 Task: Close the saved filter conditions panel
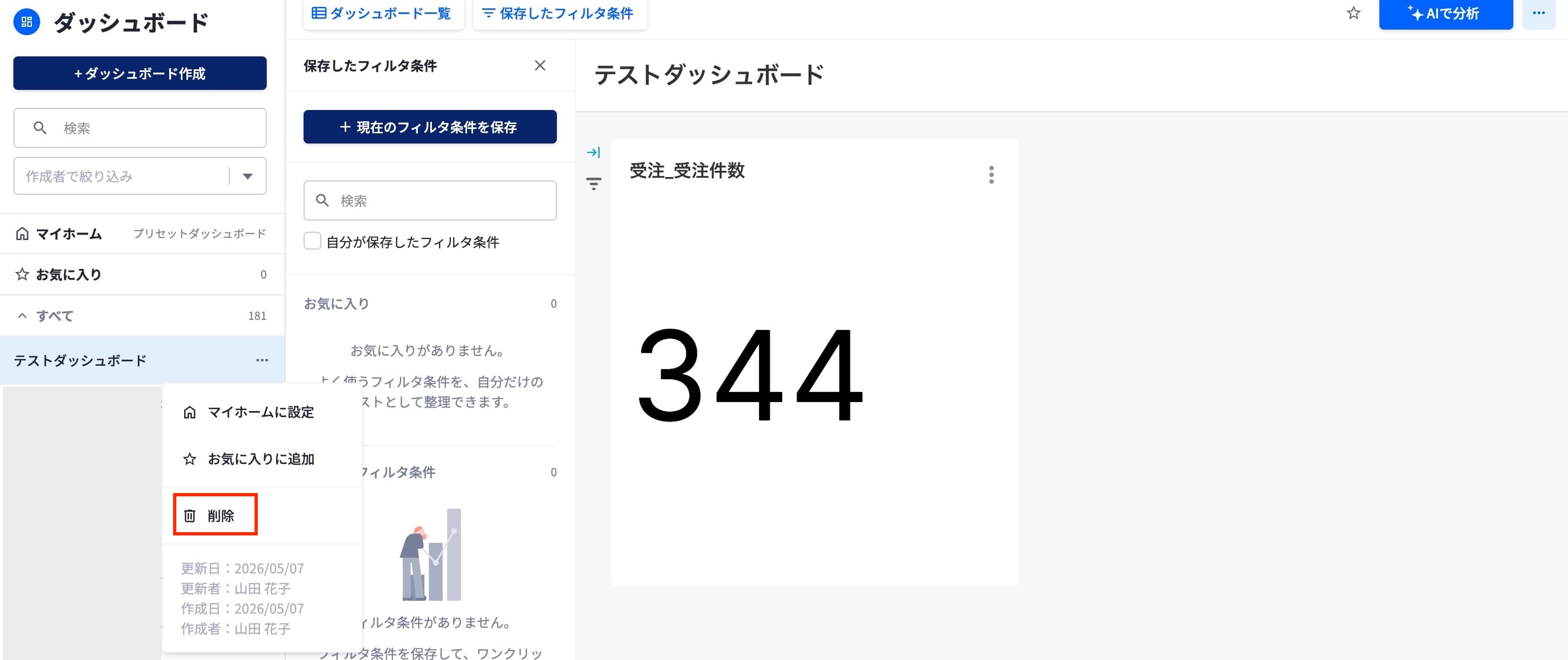point(539,65)
